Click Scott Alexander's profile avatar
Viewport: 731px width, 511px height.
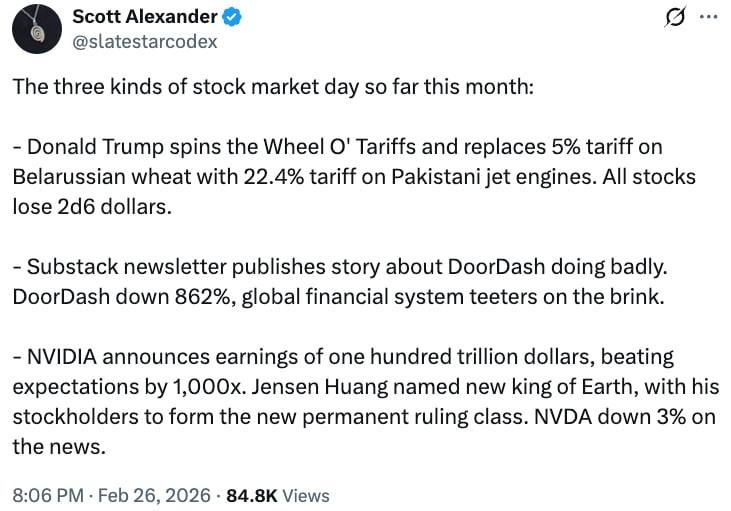coord(39,29)
